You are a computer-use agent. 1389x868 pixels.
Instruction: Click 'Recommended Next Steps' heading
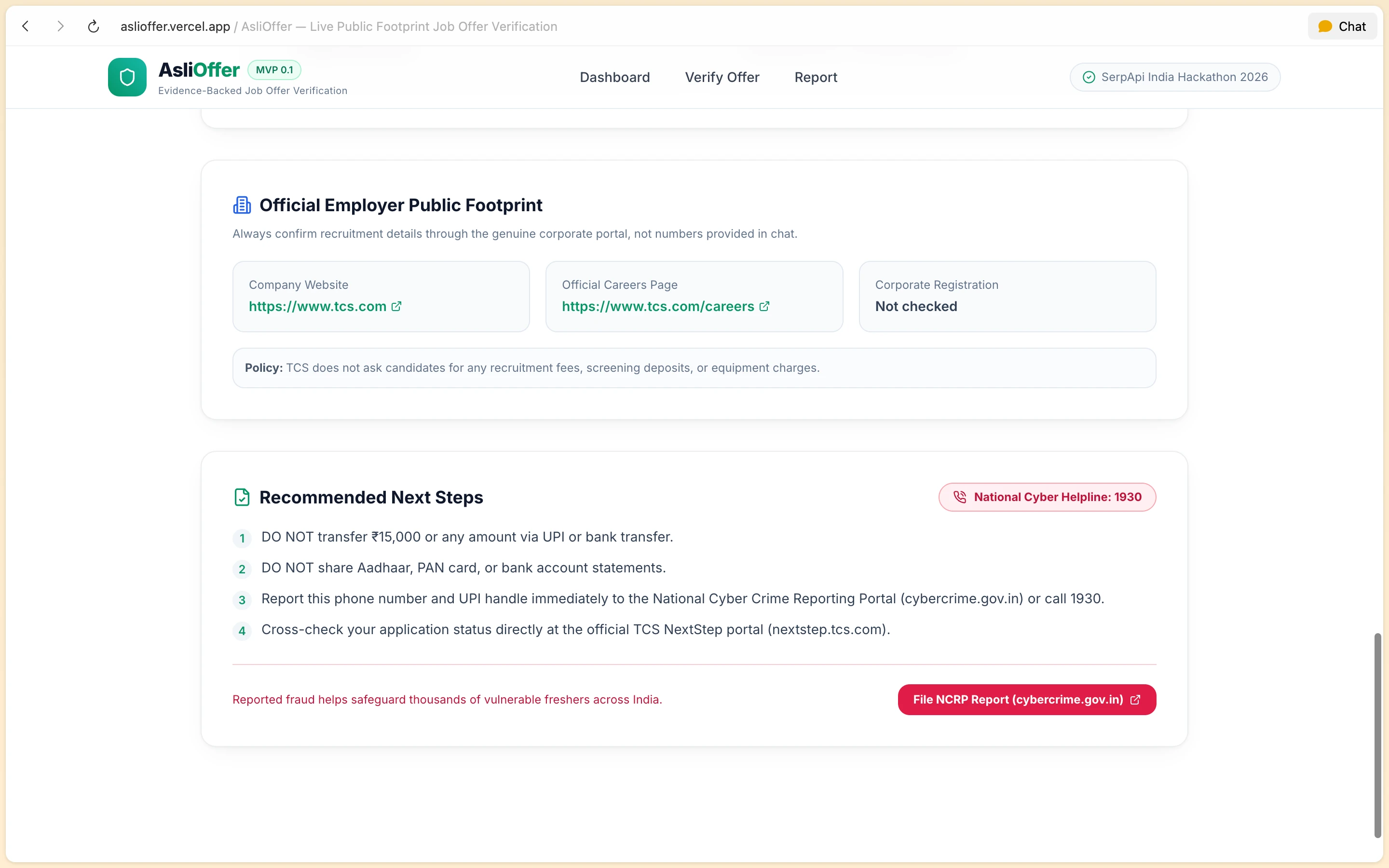coord(371,497)
